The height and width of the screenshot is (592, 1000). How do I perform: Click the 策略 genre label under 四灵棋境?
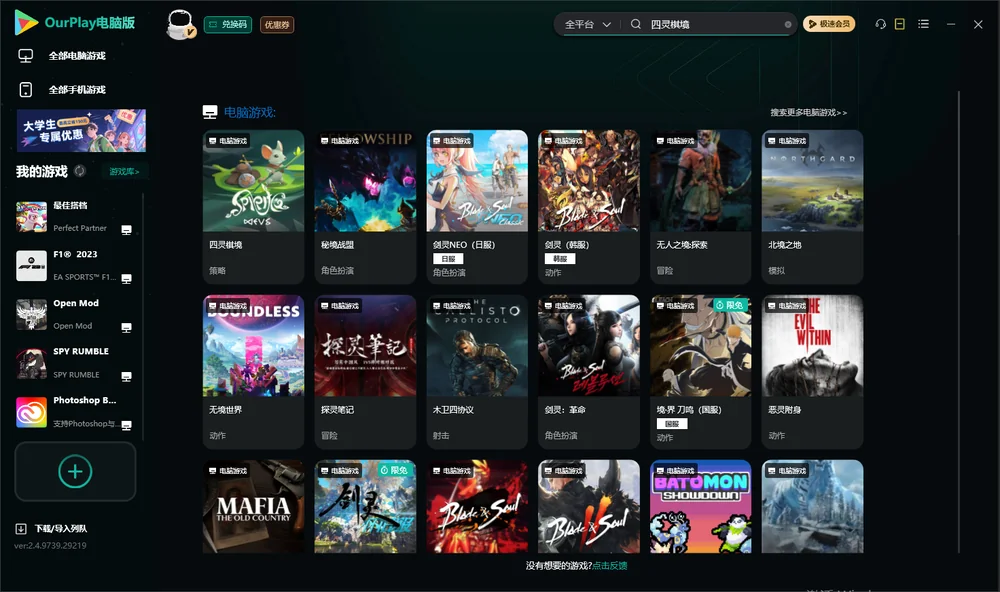217,270
